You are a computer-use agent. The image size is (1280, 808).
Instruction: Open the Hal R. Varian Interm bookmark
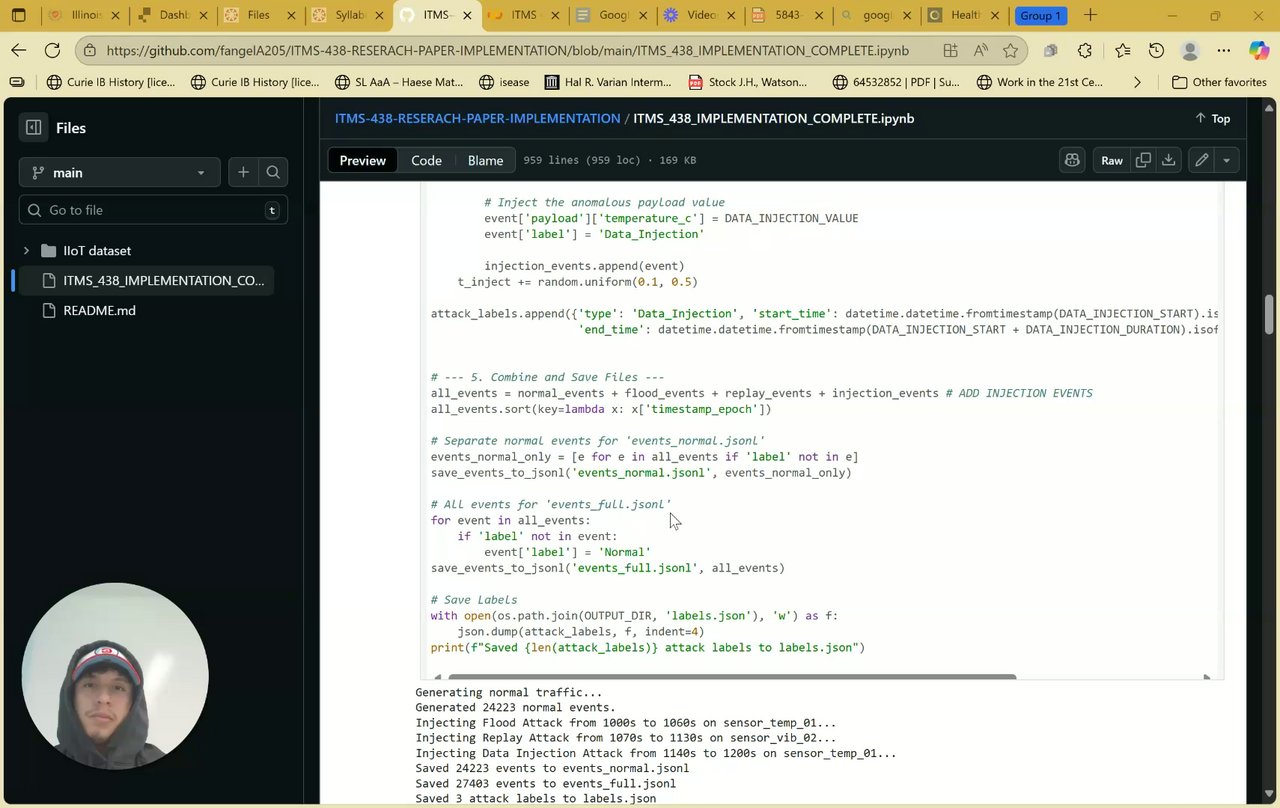tap(608, 82)
